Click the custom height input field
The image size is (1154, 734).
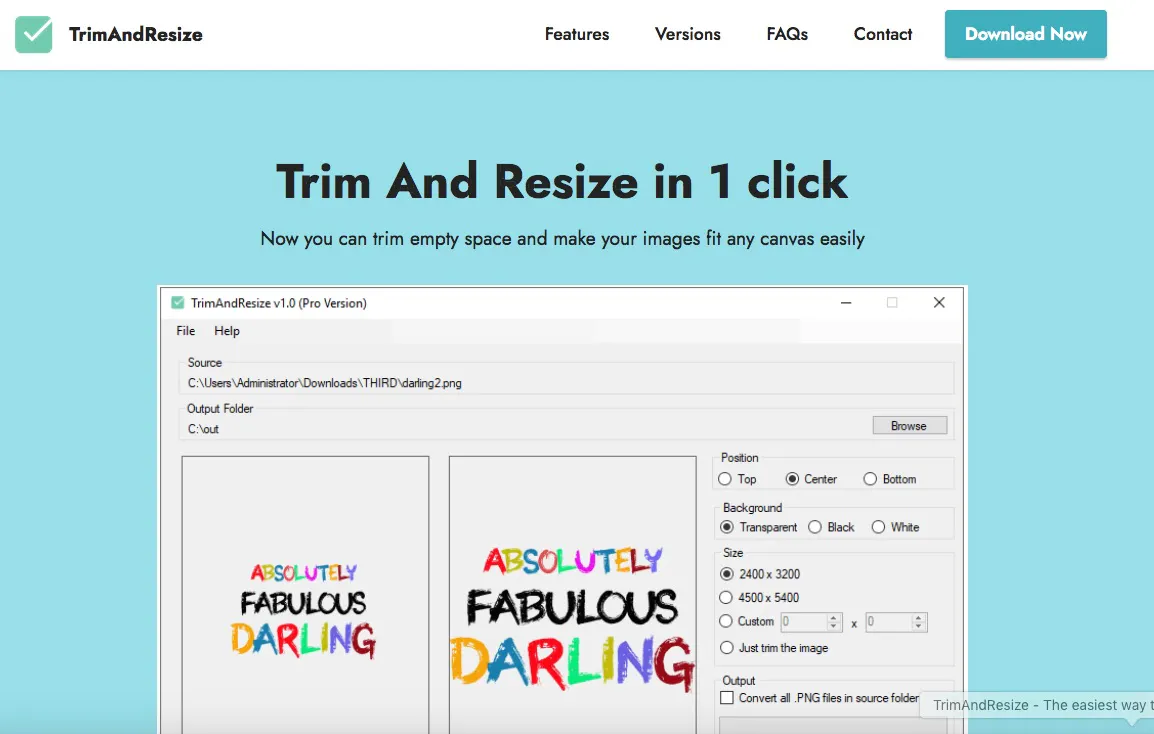pos(888,622)
